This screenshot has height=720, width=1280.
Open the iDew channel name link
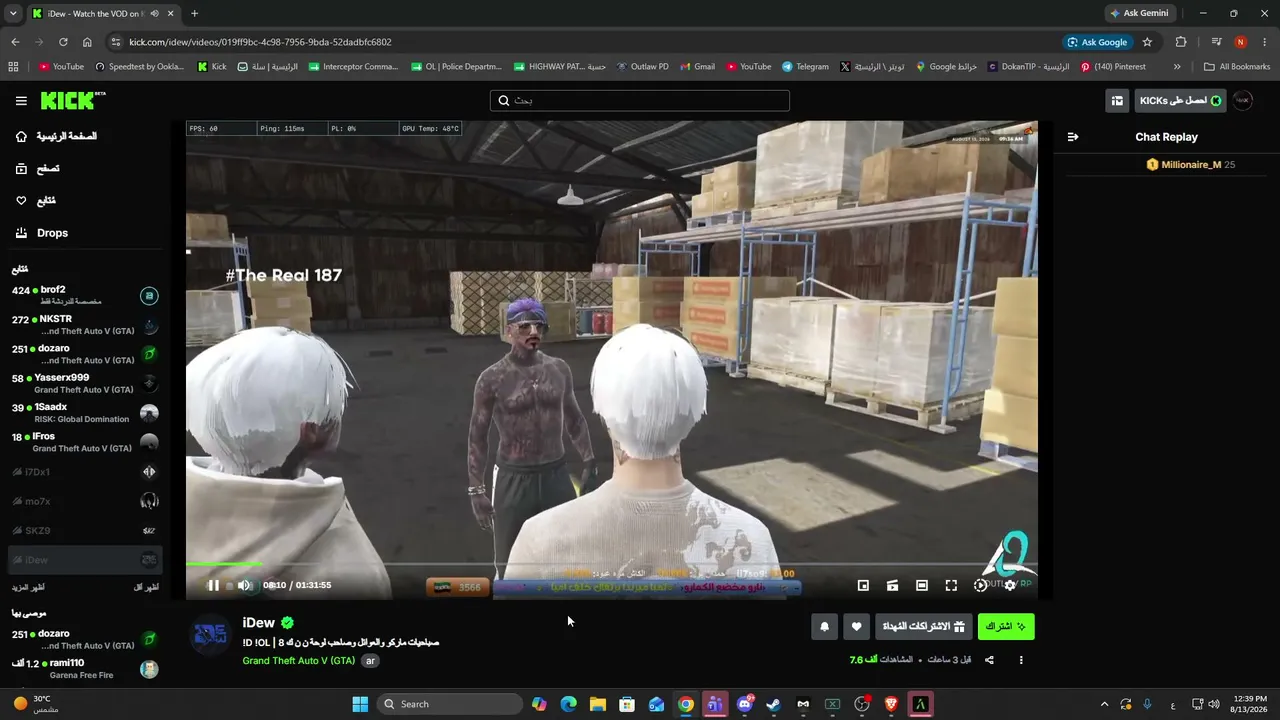[258, 623]
